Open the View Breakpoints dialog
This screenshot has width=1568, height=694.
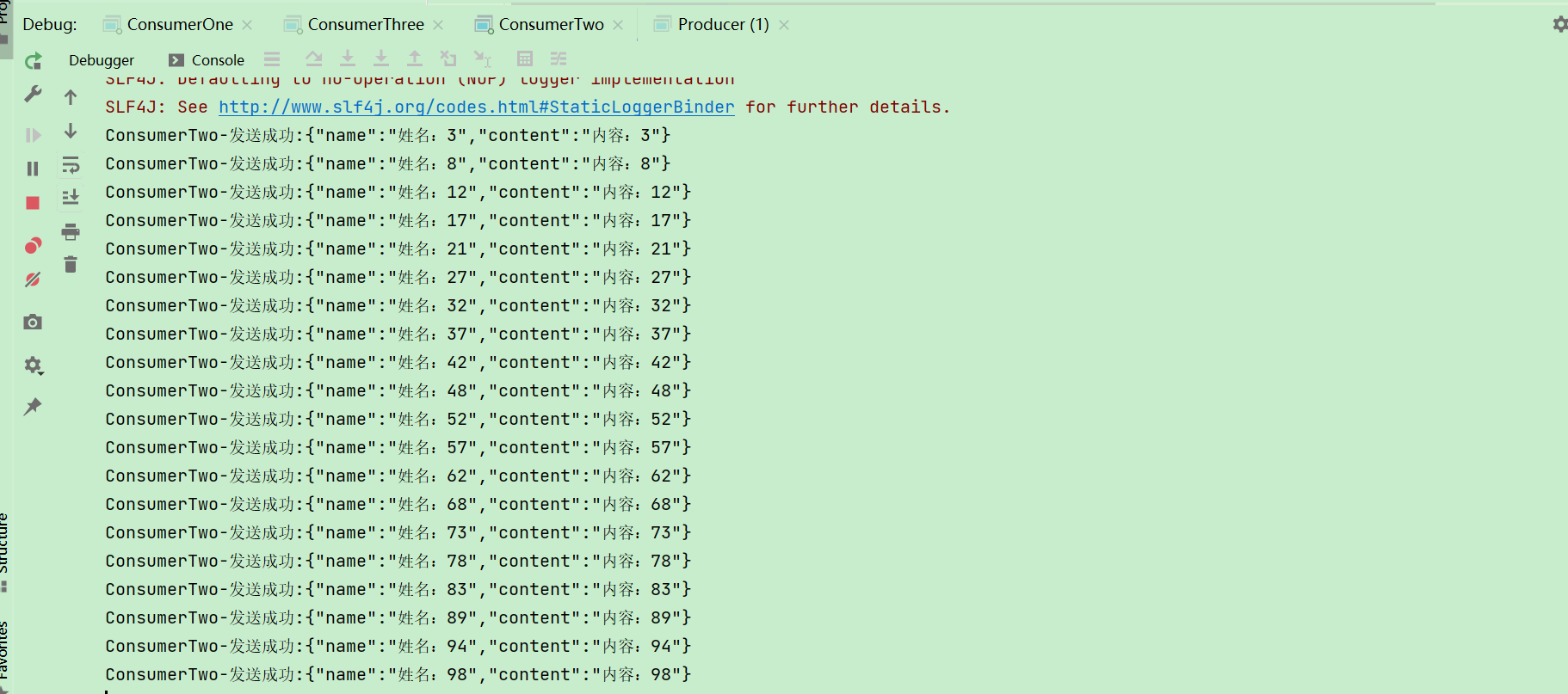(33, 246)
